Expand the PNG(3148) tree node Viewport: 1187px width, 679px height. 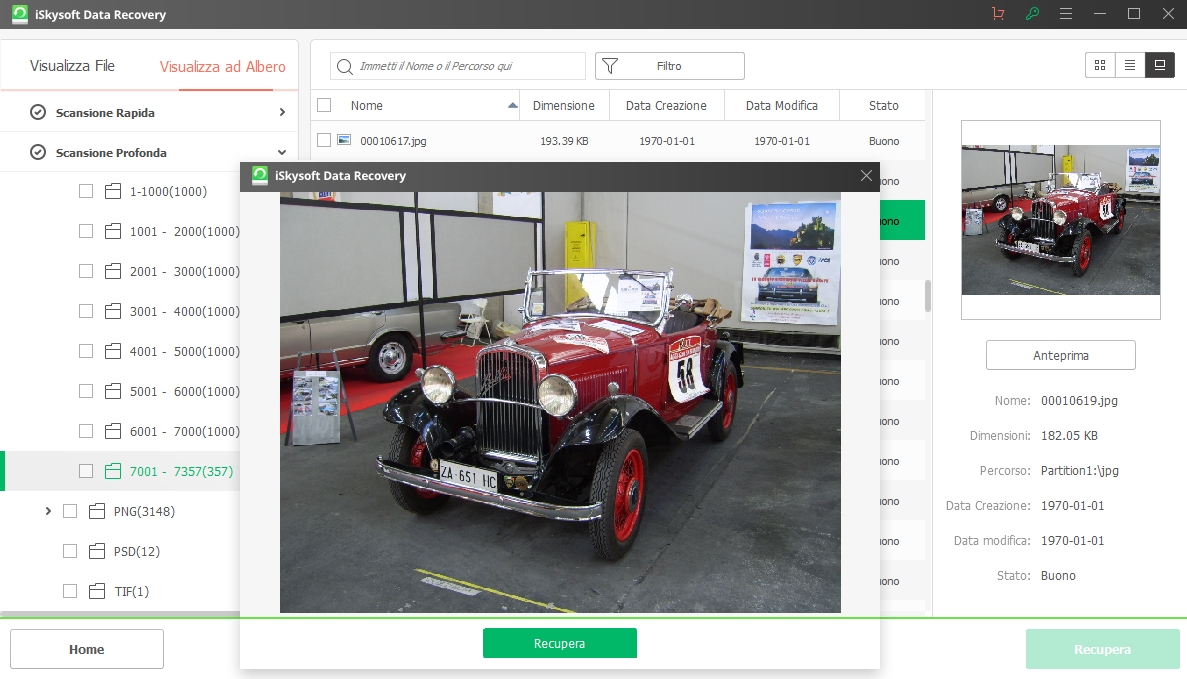48,511
